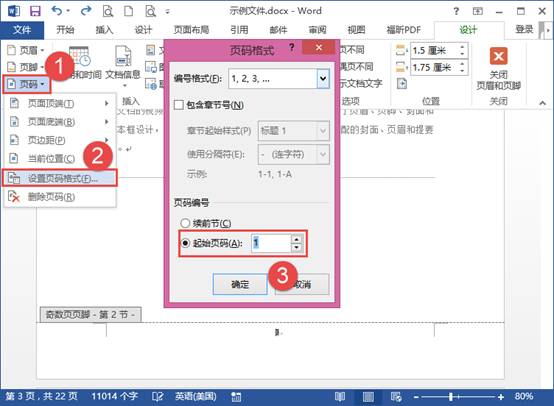The image size is (554, 406).
Task: Open the Footer dropdown button
Action: (x=25, y=67)
